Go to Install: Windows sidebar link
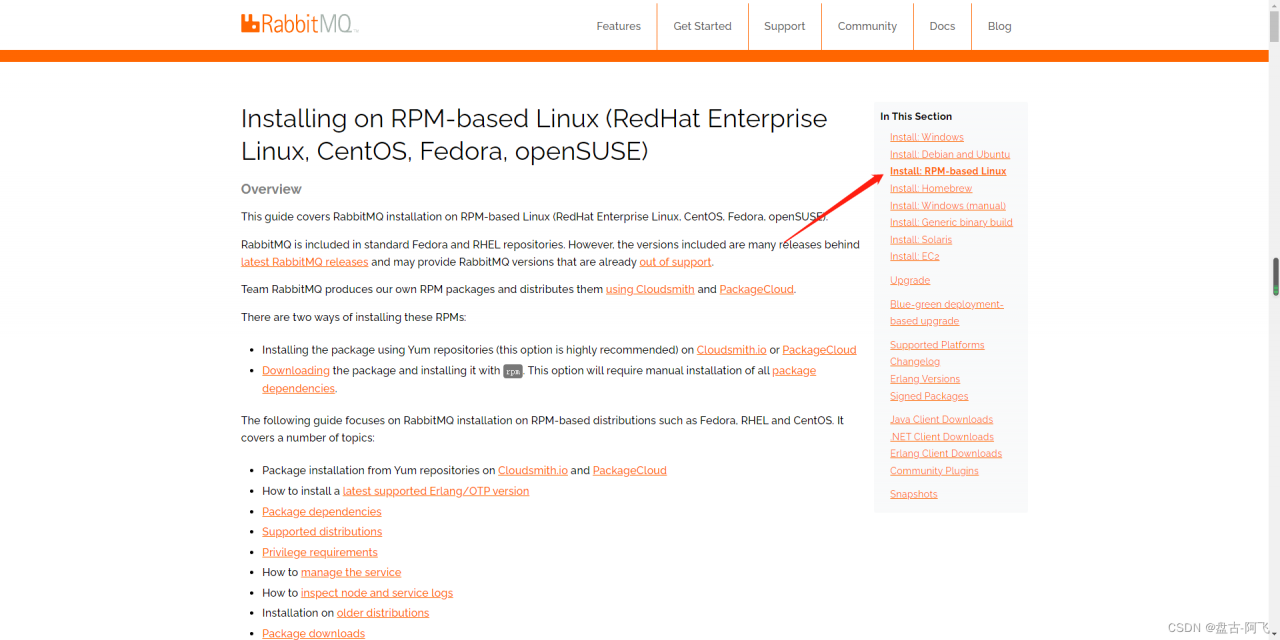Viewport: 1280px width, 640px height. [927, 137]
